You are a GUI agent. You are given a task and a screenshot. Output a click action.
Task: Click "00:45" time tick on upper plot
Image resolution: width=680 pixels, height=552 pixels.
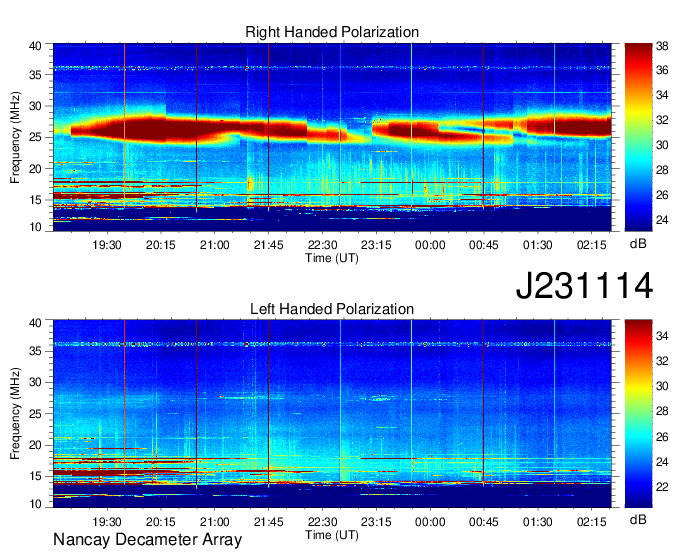coord(484,245)
